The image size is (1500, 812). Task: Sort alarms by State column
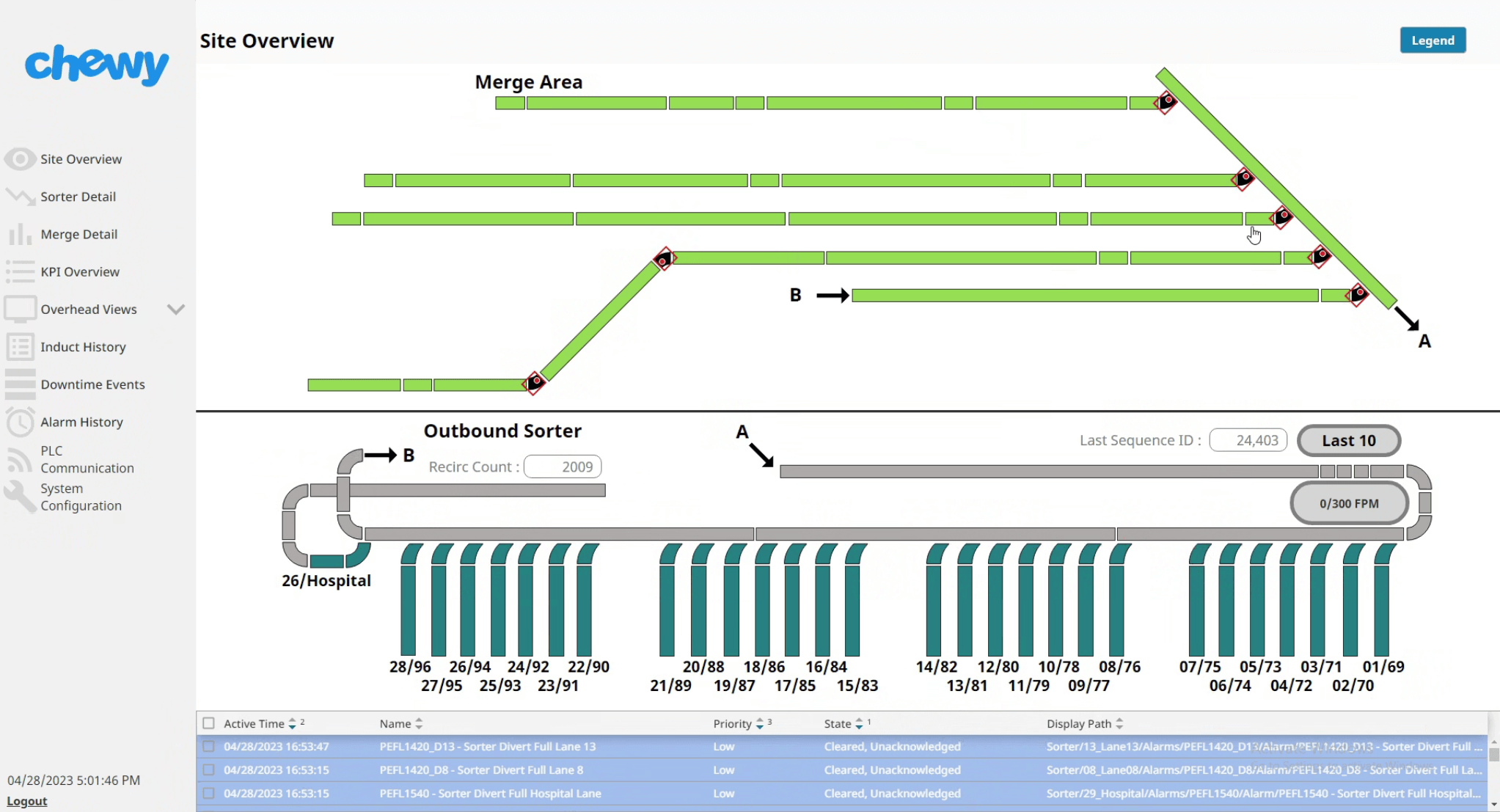point(844,723)
